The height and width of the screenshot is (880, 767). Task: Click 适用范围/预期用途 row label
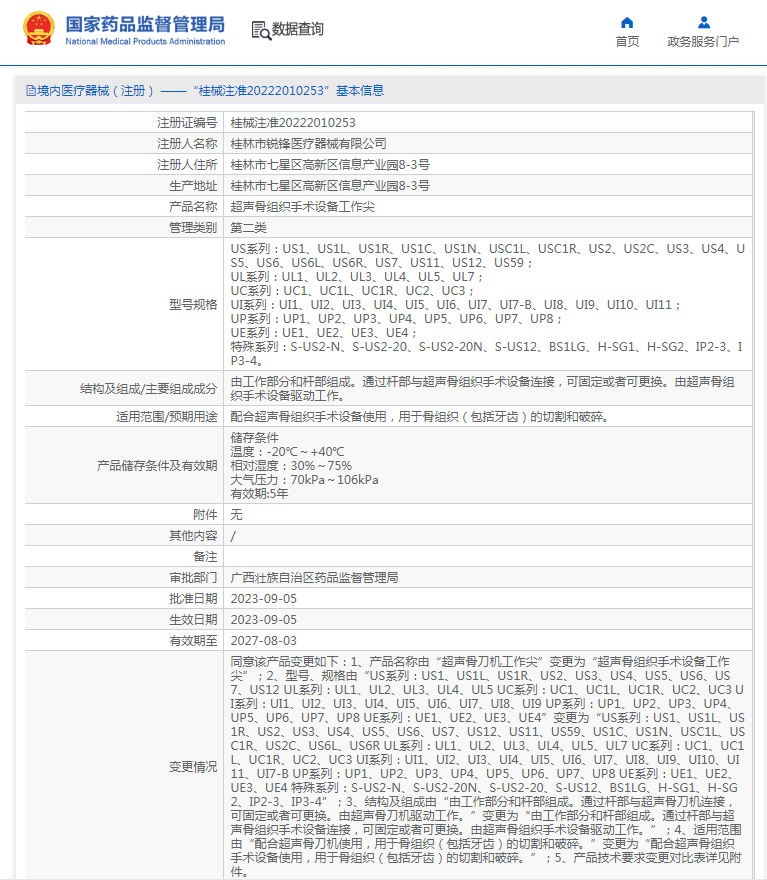click(167, 417)
